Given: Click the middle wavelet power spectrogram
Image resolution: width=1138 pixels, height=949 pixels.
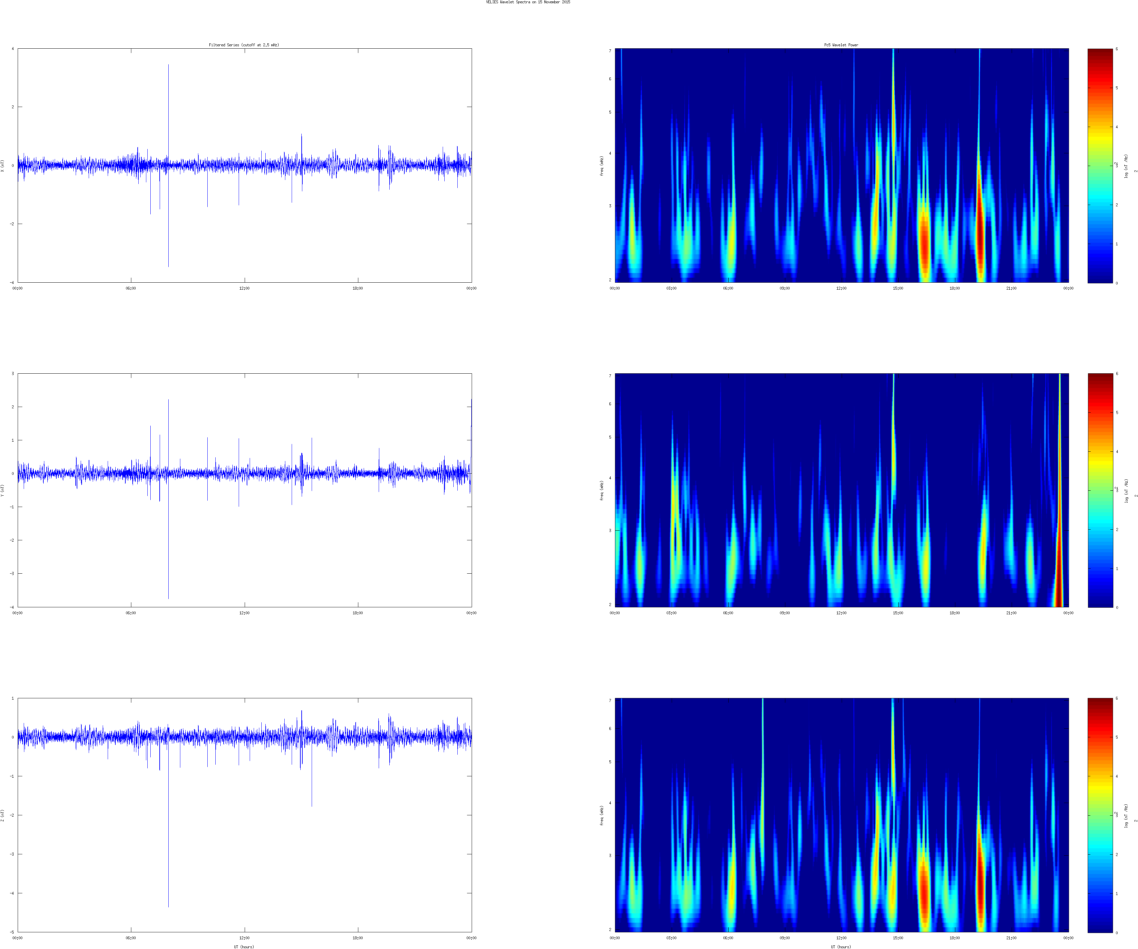Looking at the screenshot, I should tap(842, 490).
